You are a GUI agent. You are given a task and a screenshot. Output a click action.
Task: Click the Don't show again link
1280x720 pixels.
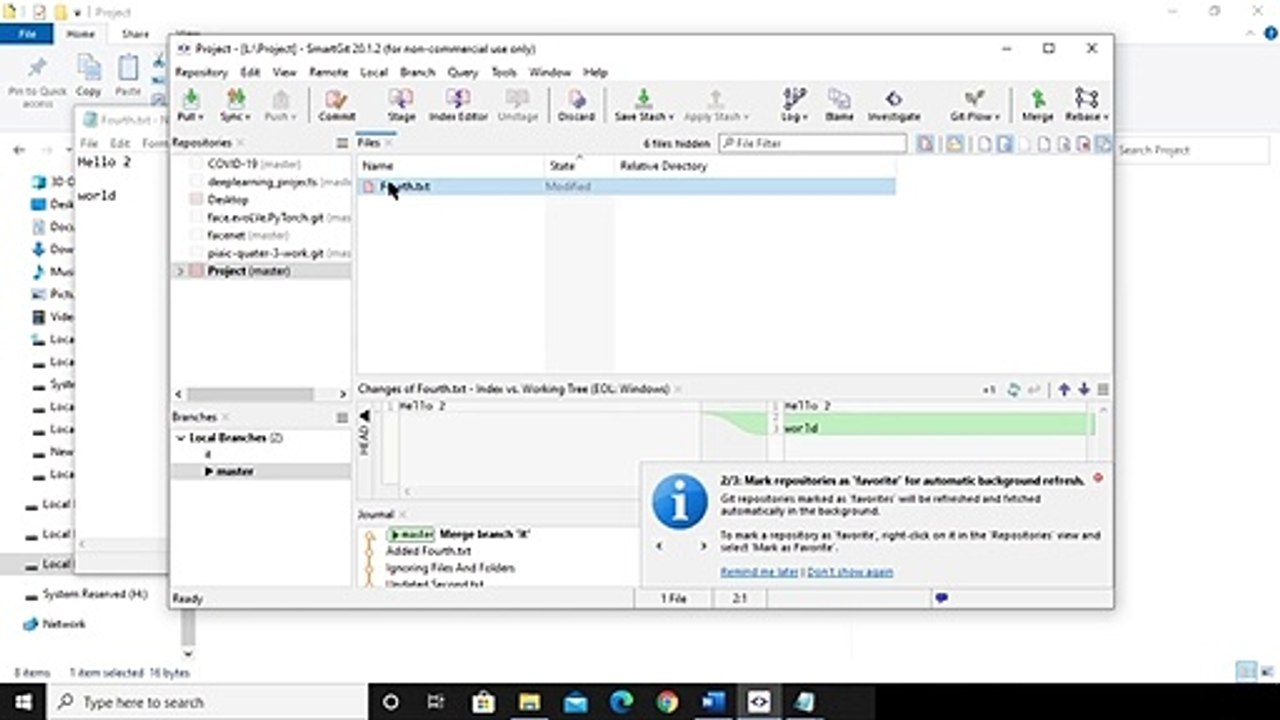[850, 572]
